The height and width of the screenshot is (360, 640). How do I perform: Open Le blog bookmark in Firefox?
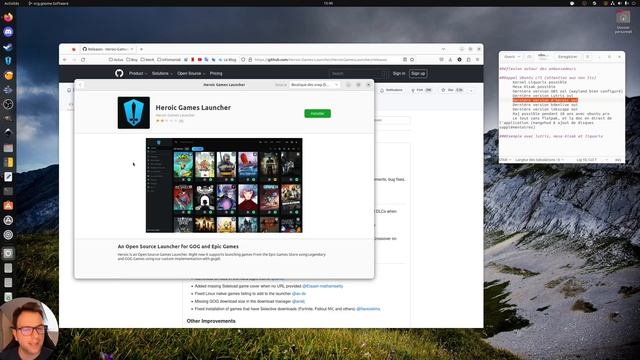228,60
